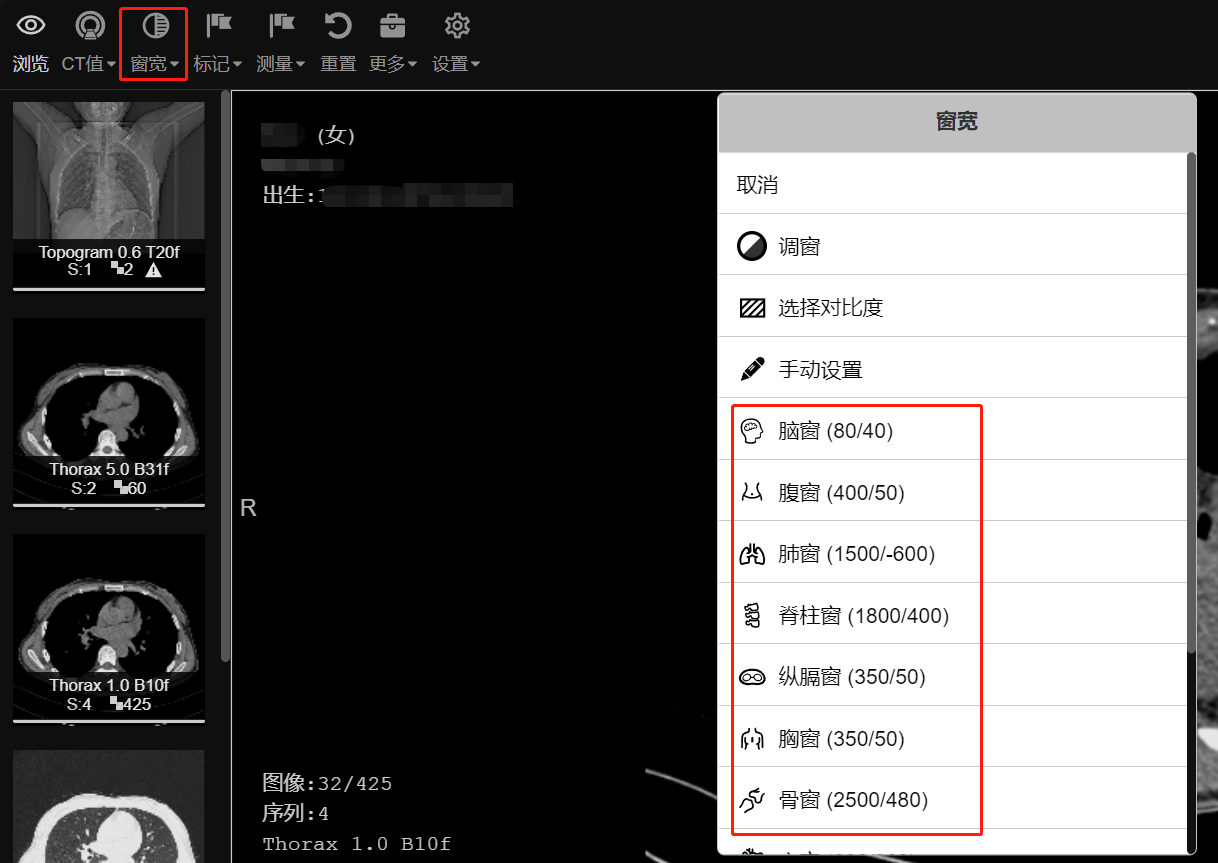Select 脑窗 (80/40) preset

pyautogui.click(x=952, y=431)
